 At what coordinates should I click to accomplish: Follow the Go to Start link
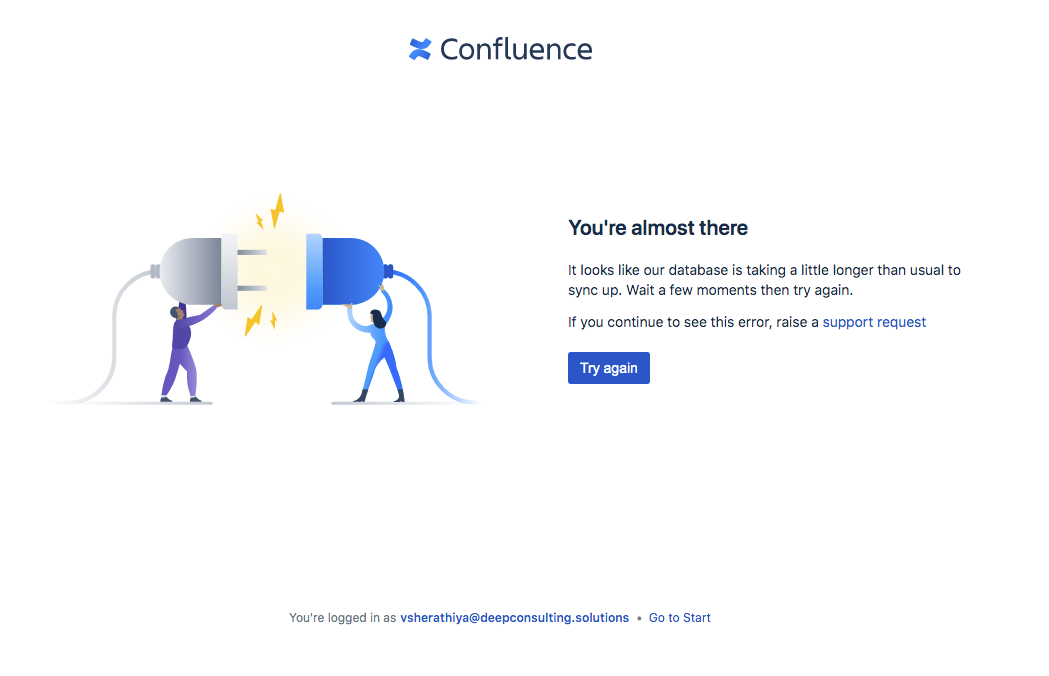coord(680,618)
